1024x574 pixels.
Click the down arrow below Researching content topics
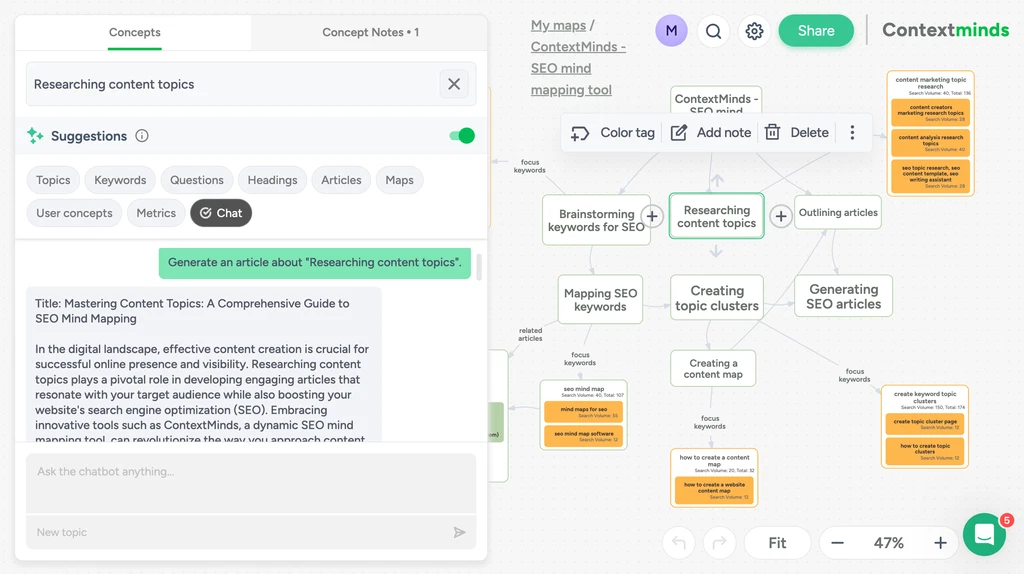click(716, 251)
